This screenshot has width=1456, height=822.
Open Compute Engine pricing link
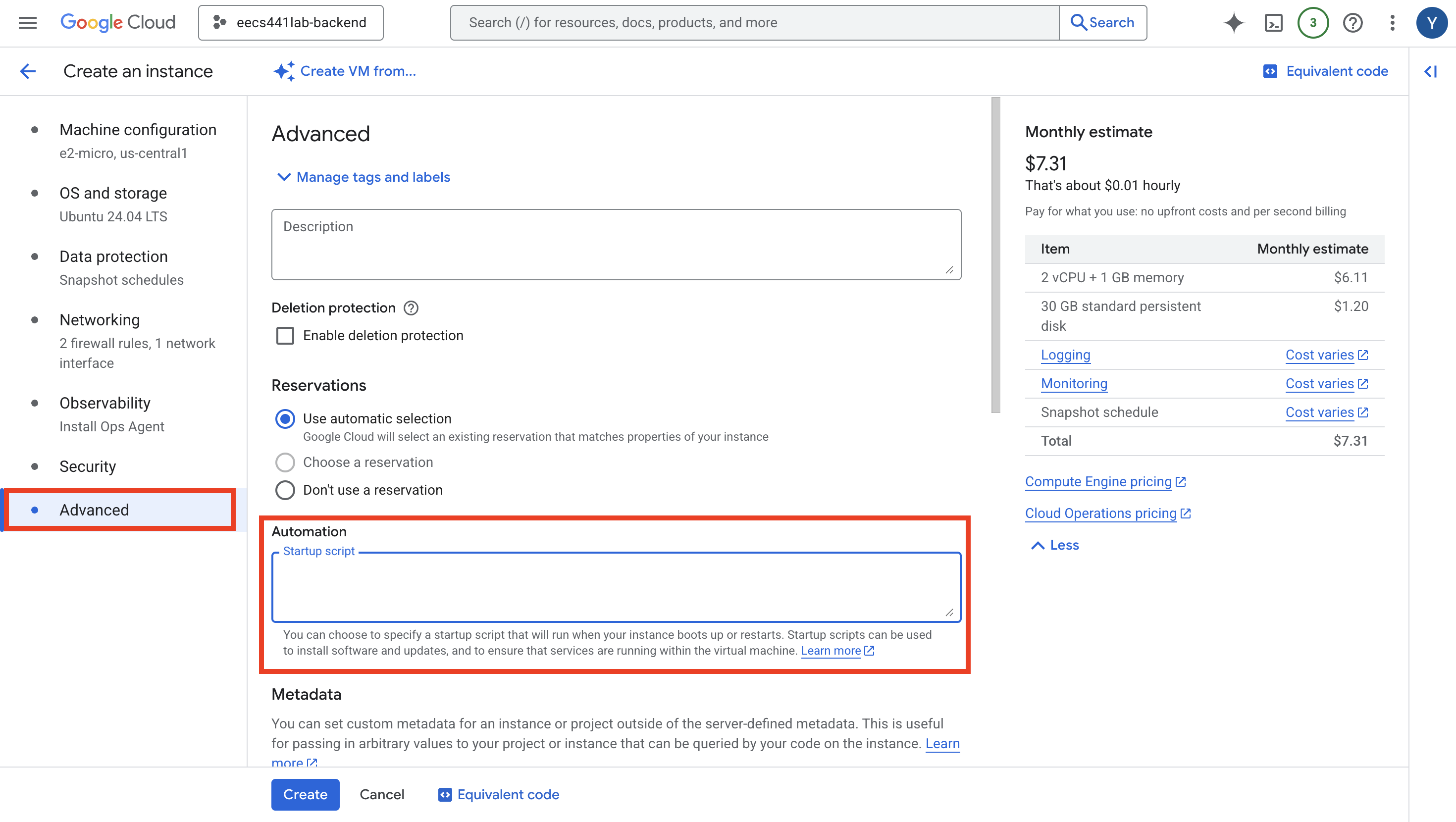[1105, 482]
